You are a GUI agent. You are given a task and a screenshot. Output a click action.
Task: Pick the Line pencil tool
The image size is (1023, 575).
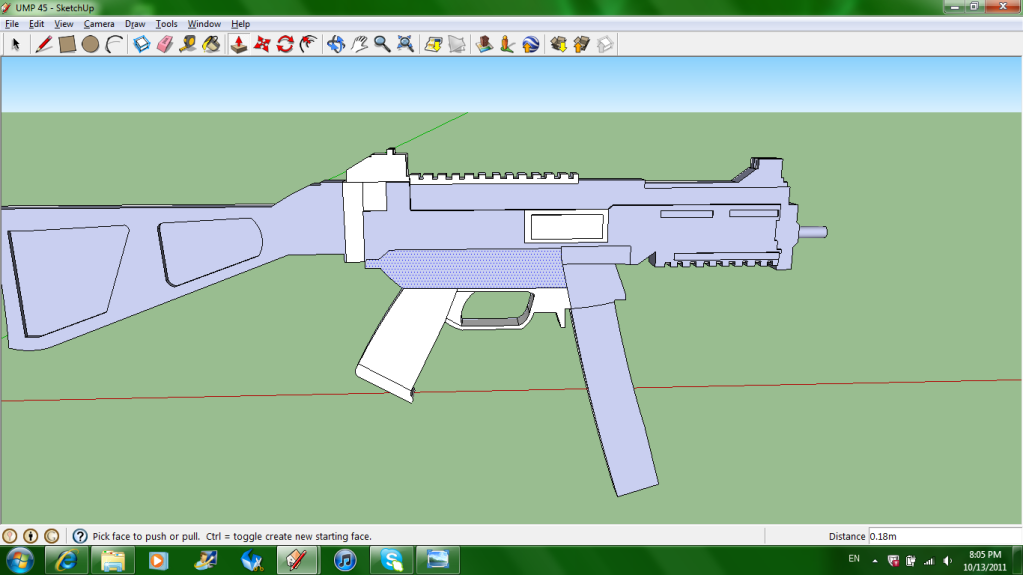click(43, 44)
